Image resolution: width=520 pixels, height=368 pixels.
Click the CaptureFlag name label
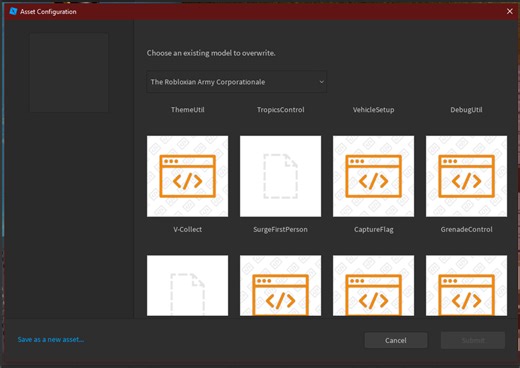pyautogui.click(x=373, y=229)
